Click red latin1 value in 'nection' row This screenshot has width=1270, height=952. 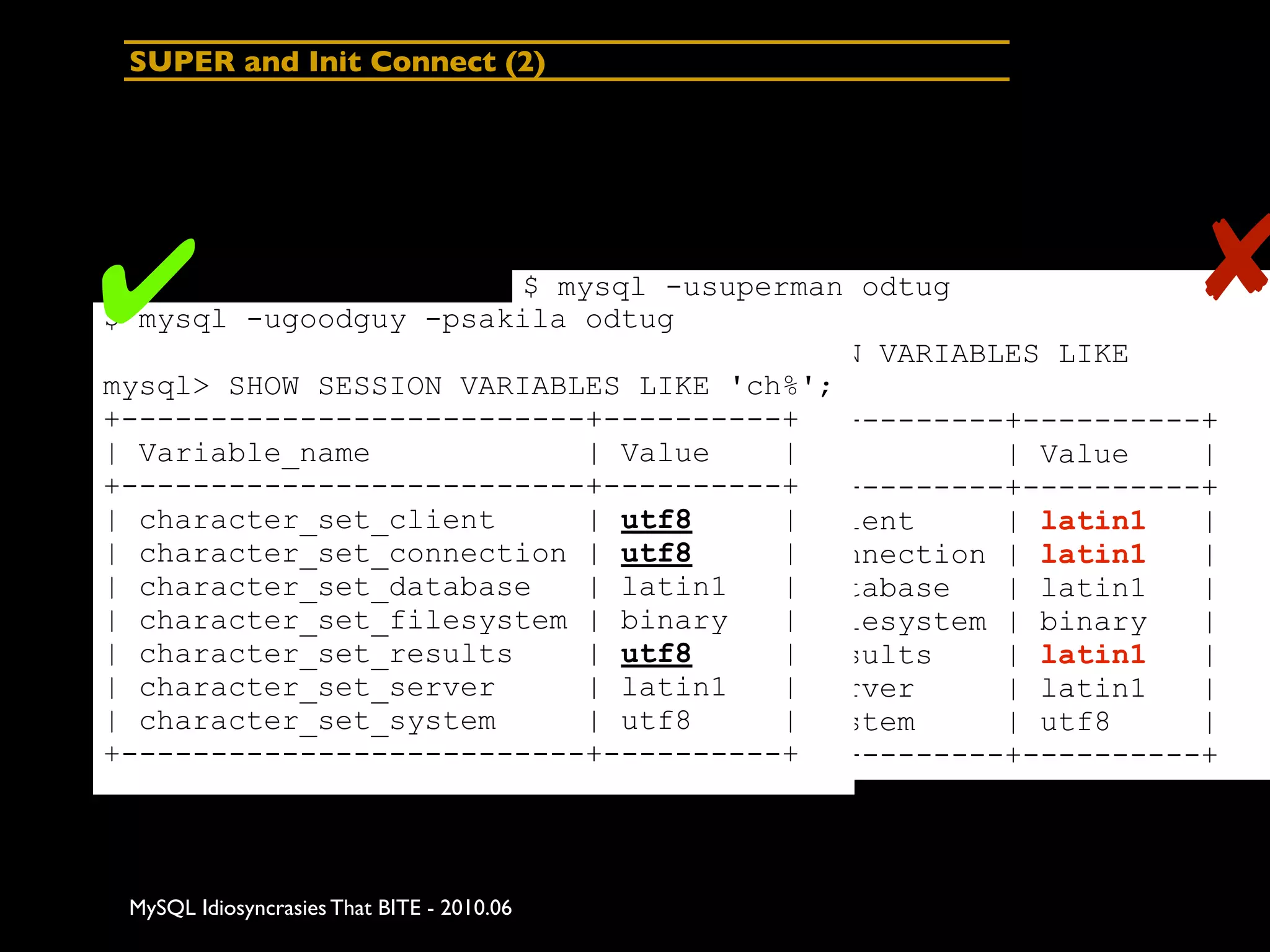click(x=1093, y=555)
